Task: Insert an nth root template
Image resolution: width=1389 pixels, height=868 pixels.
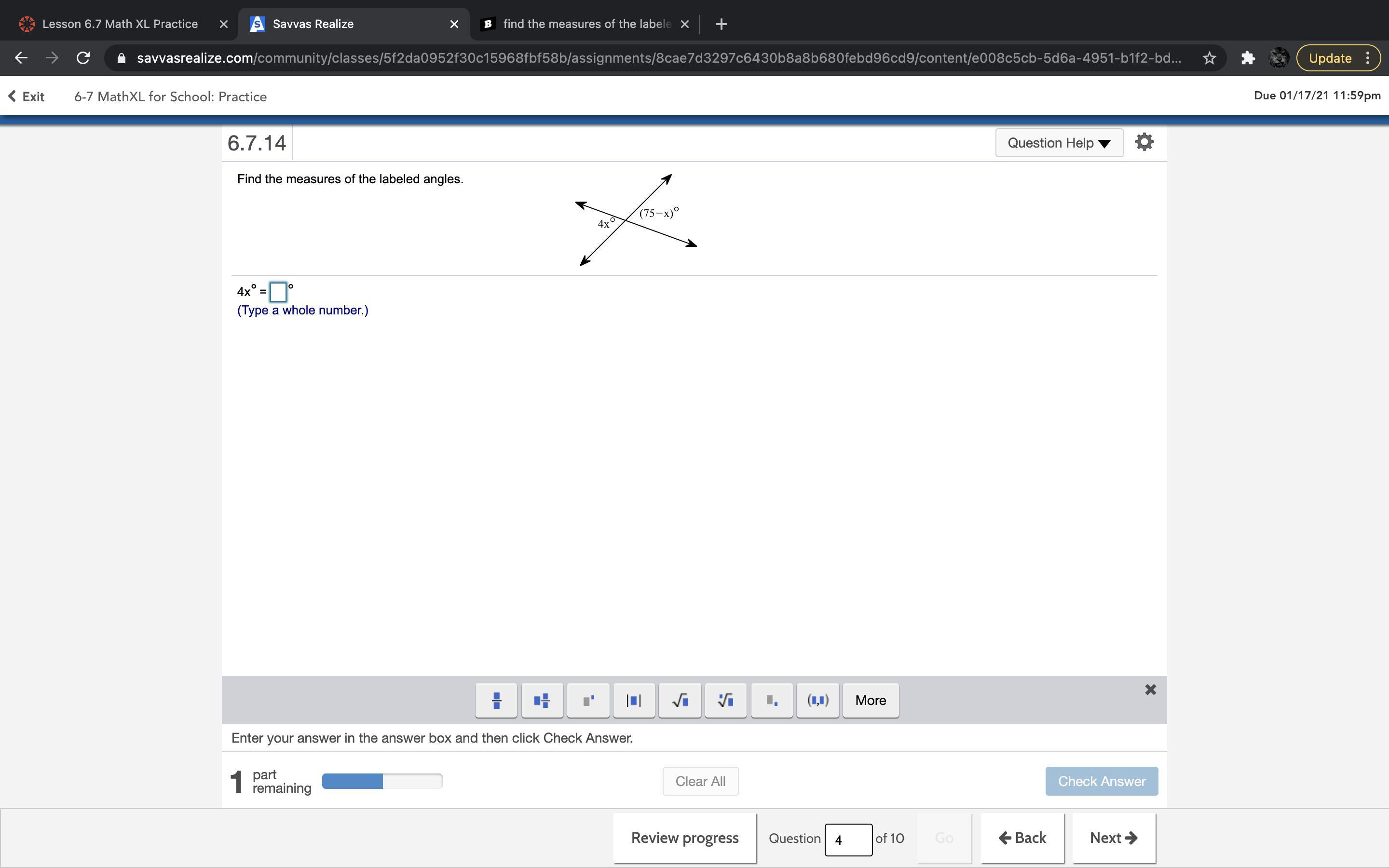Action: click(x=725, y=700)
